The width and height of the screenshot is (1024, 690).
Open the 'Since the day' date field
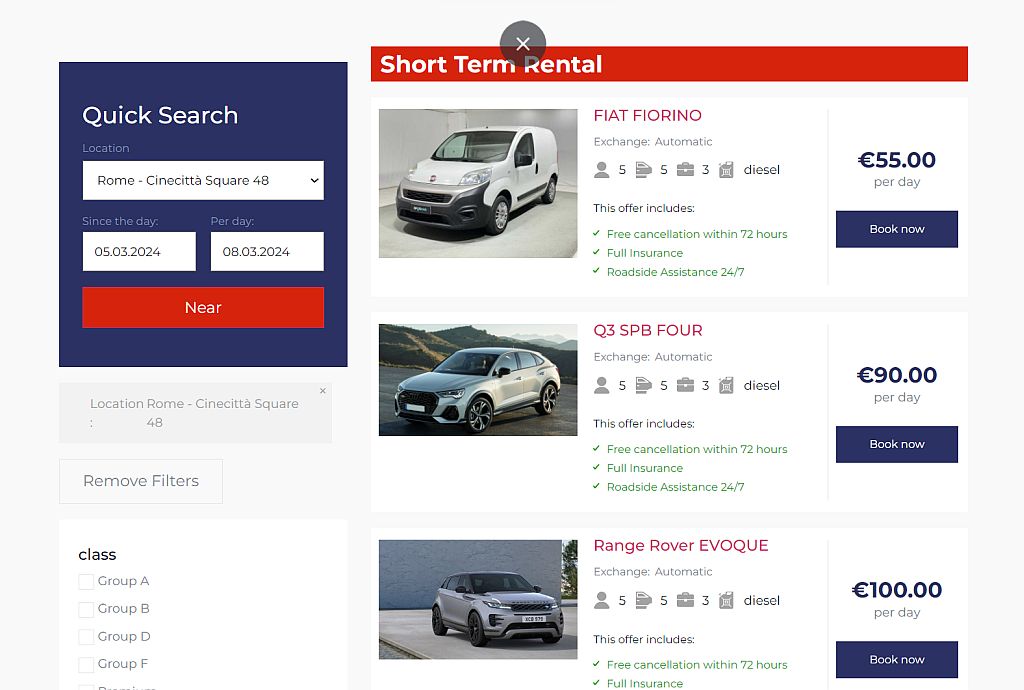(x=139, y=251)
